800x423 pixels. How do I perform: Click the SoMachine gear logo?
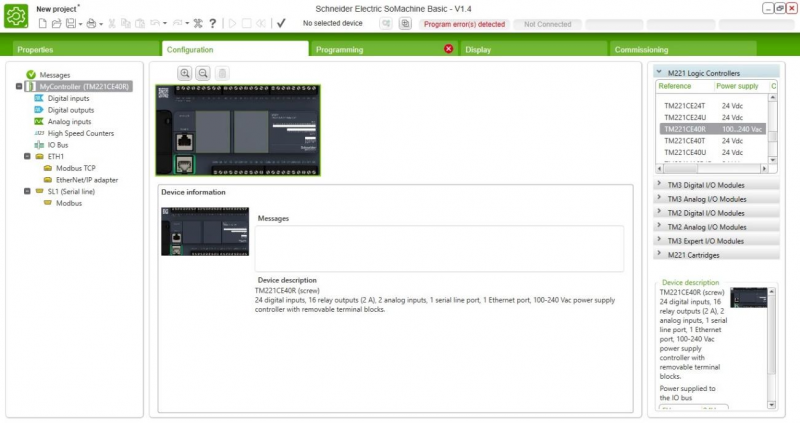point(16,16)
